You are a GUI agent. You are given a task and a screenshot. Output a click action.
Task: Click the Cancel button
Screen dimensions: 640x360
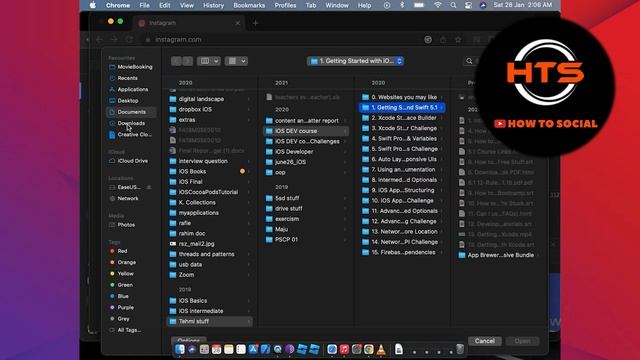[x=485, y=341]
